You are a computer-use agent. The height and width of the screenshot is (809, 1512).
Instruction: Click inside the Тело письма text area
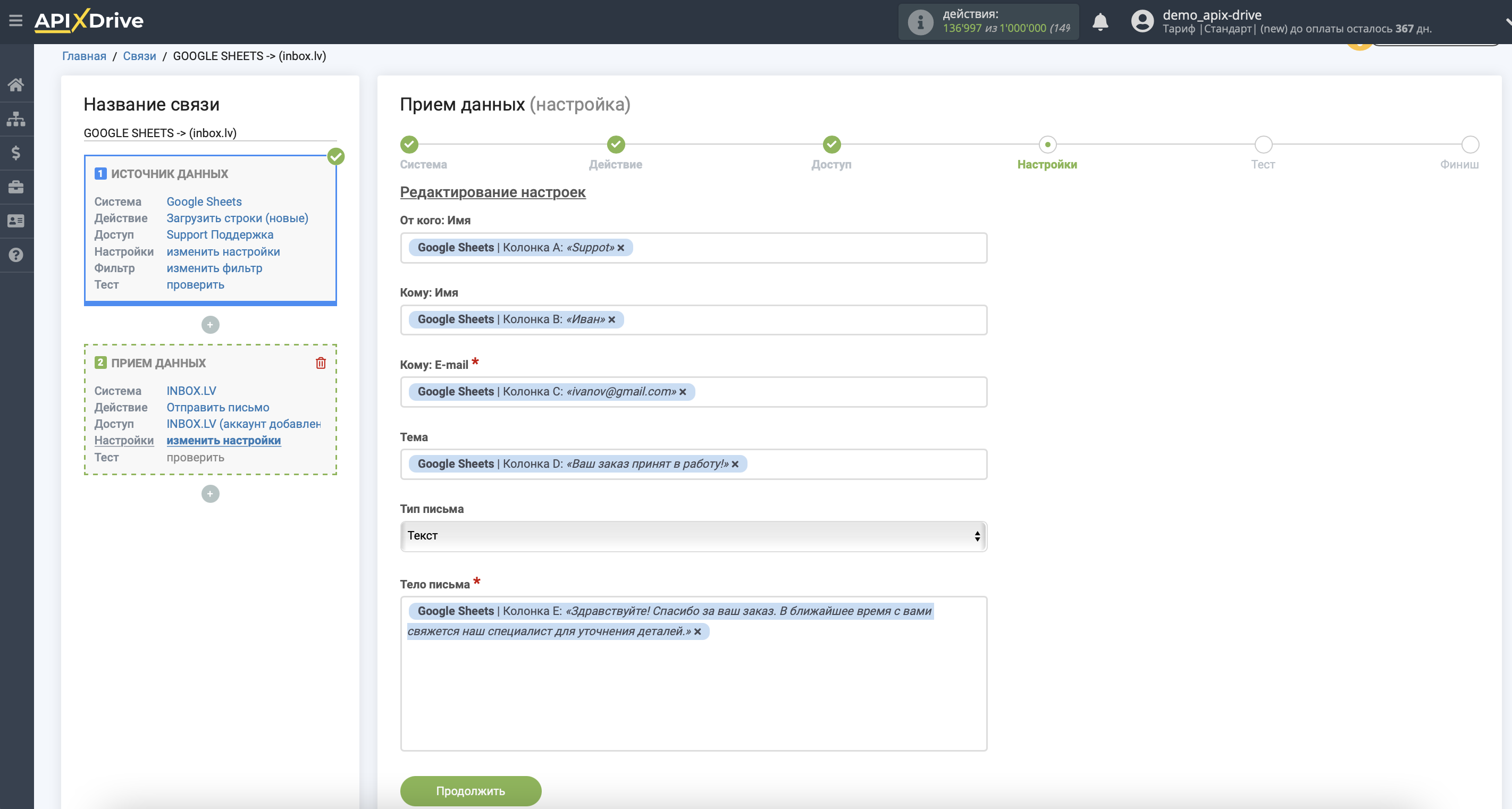(x=693, y=673)
